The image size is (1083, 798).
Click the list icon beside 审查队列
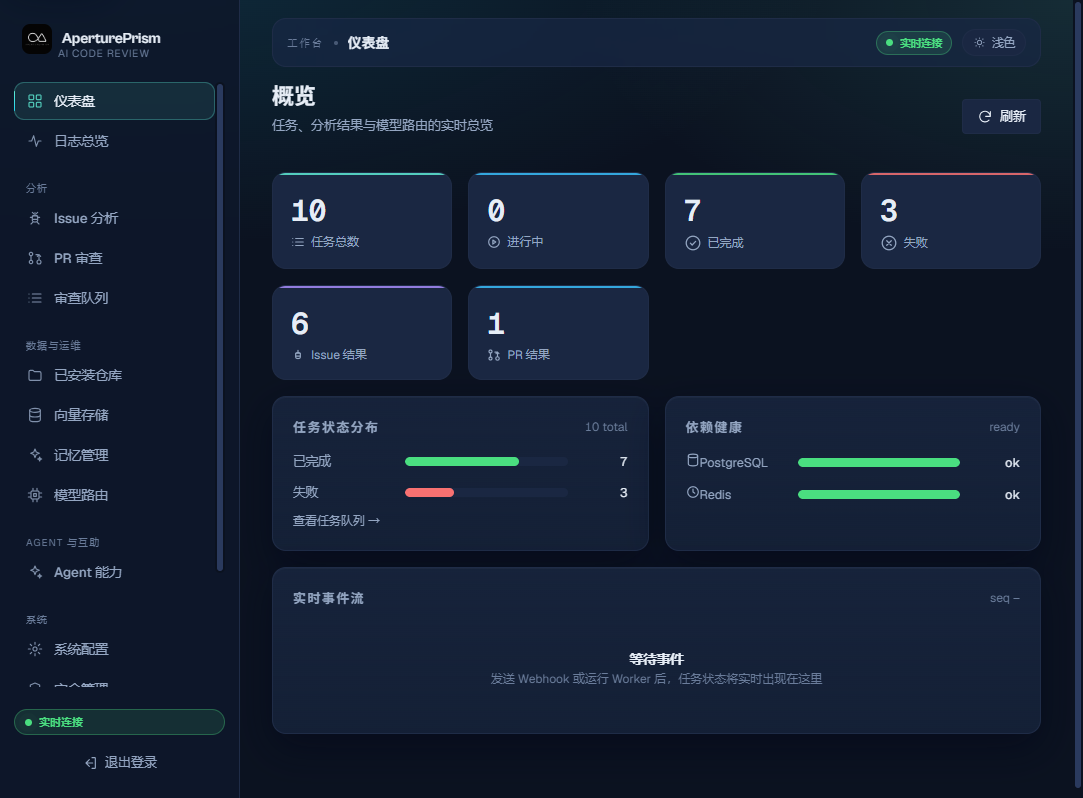coord(35,298)
